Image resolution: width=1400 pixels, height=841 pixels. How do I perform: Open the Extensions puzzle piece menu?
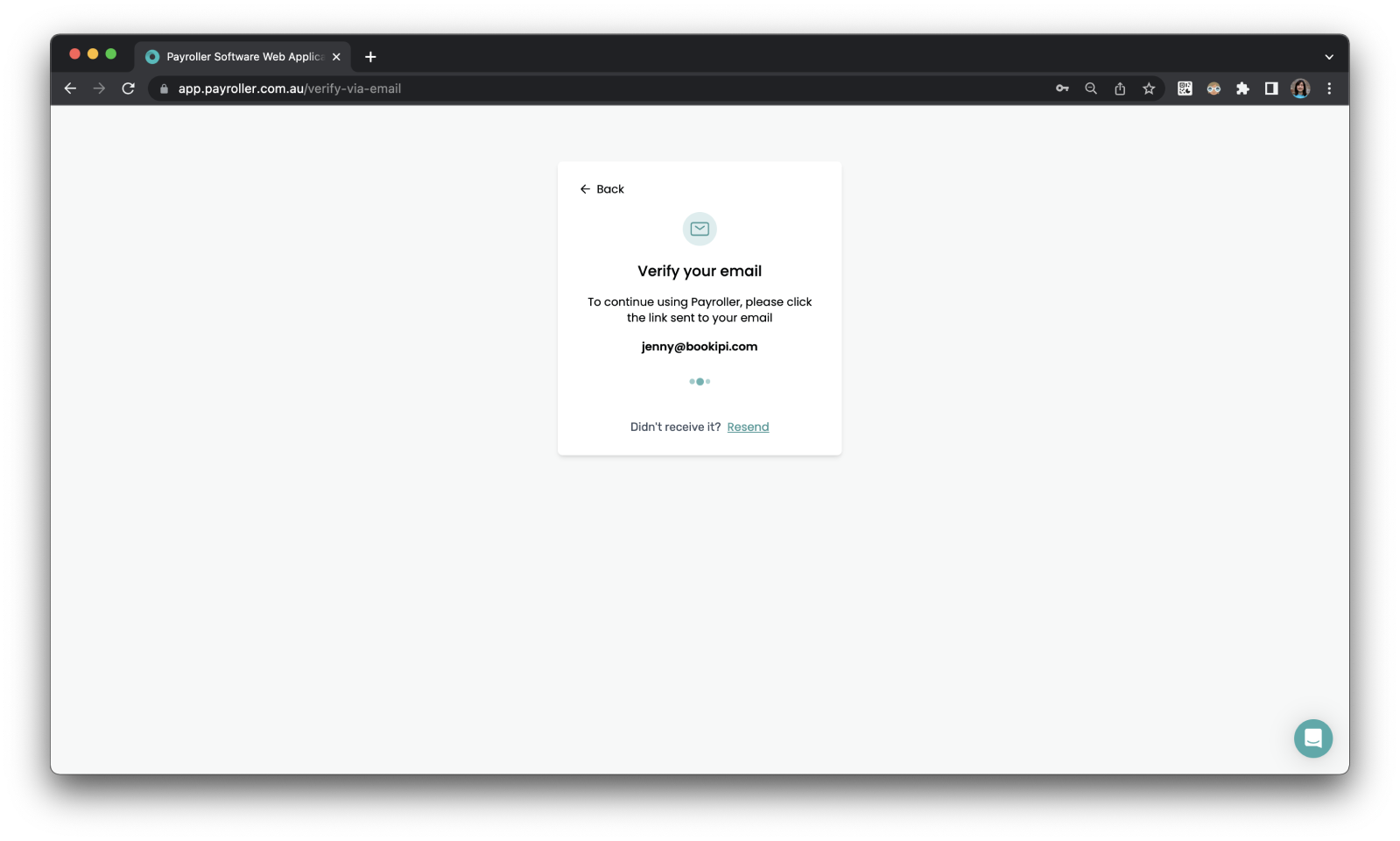[x=1242, y=88]
